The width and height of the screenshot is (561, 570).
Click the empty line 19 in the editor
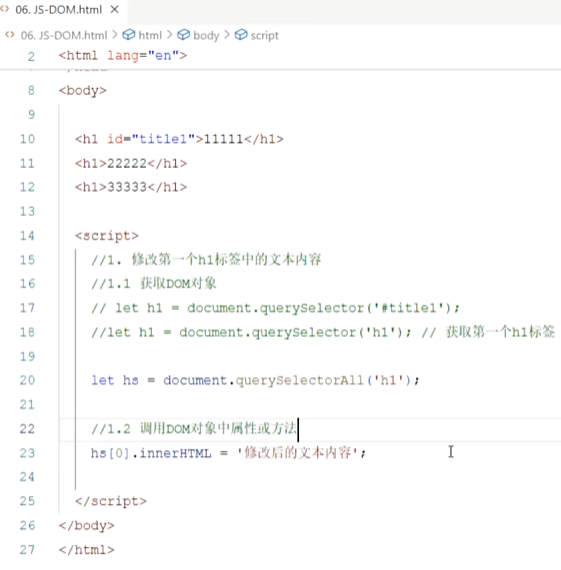point(309,357)
